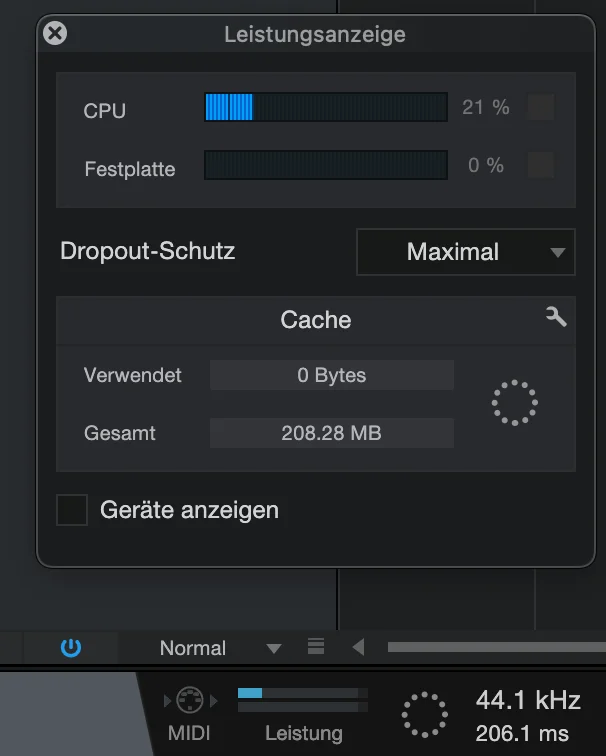Image resolution: width=606 pixels, height=756 pixels.
Task: Click the 206.1 ms latency readout
Action: (x=522, y=734)
